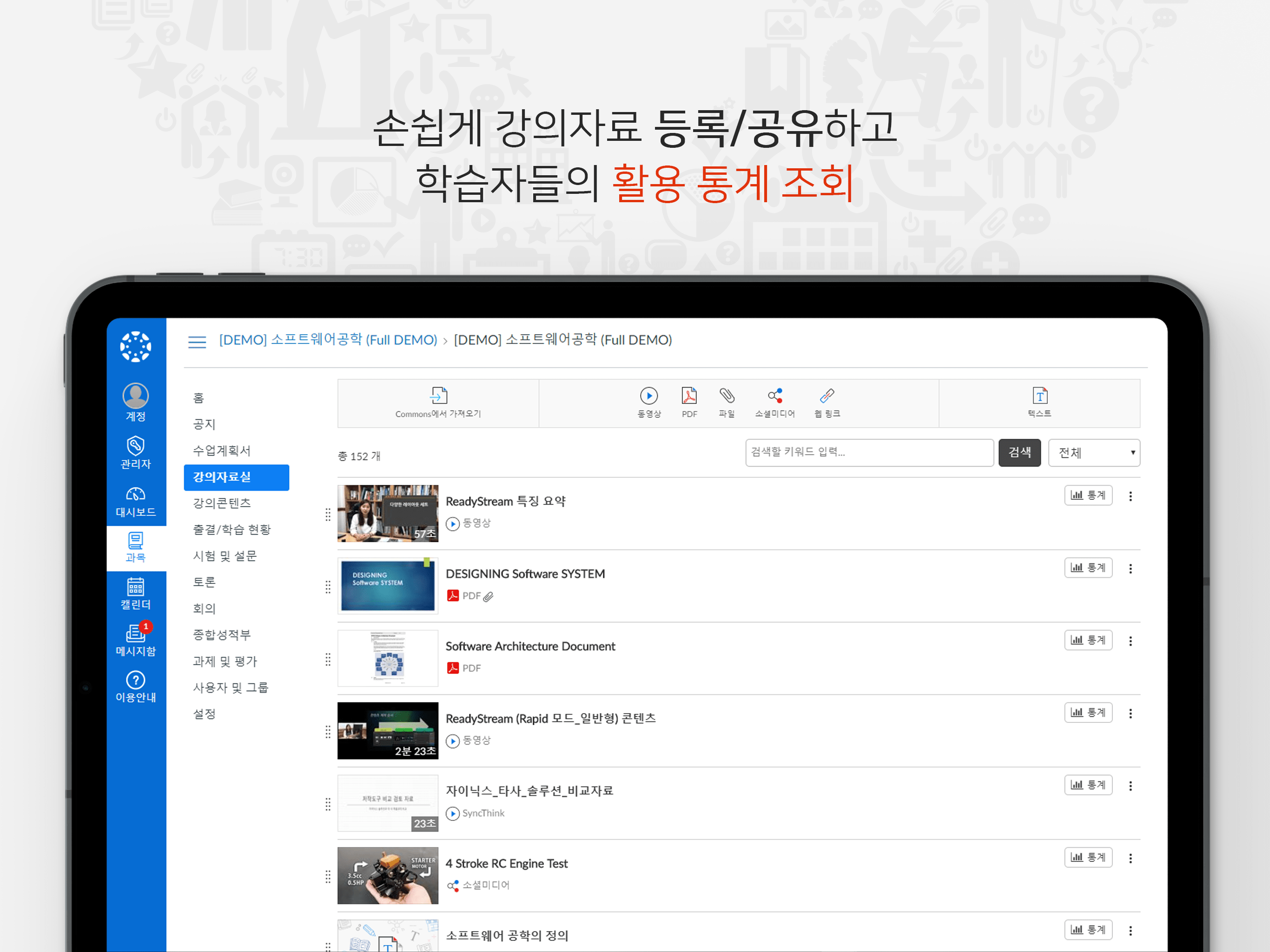Open 과제 및 평가 menu item

(225, 661)
